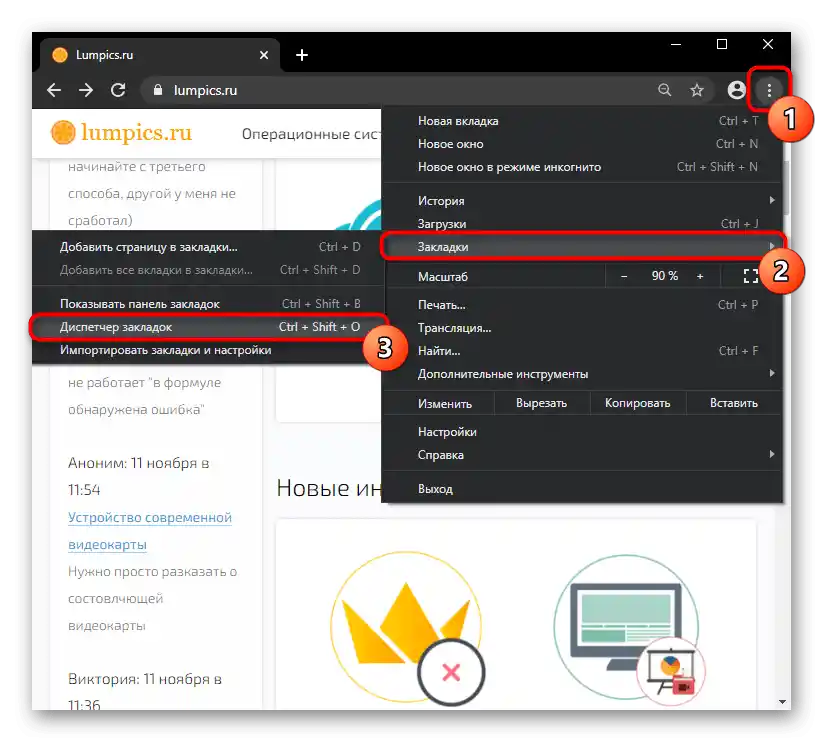Open the crown with X article thumbnail
Viewport: 823px width, 742px height.
[x=407, y=628]
